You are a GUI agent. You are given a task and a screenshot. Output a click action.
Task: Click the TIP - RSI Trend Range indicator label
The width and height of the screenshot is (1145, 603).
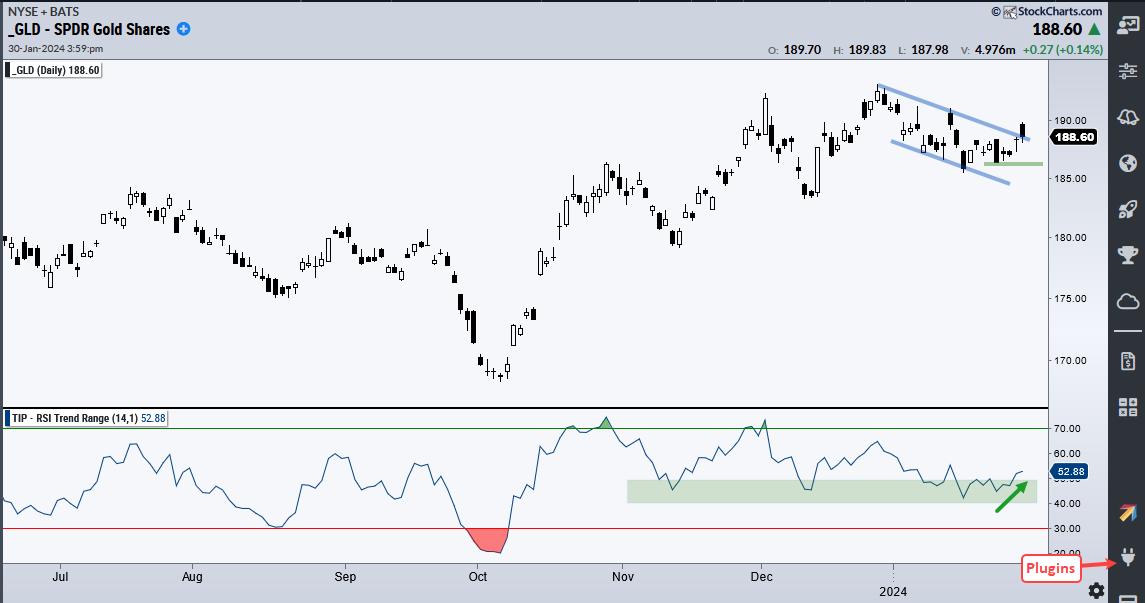coord(86,417)
